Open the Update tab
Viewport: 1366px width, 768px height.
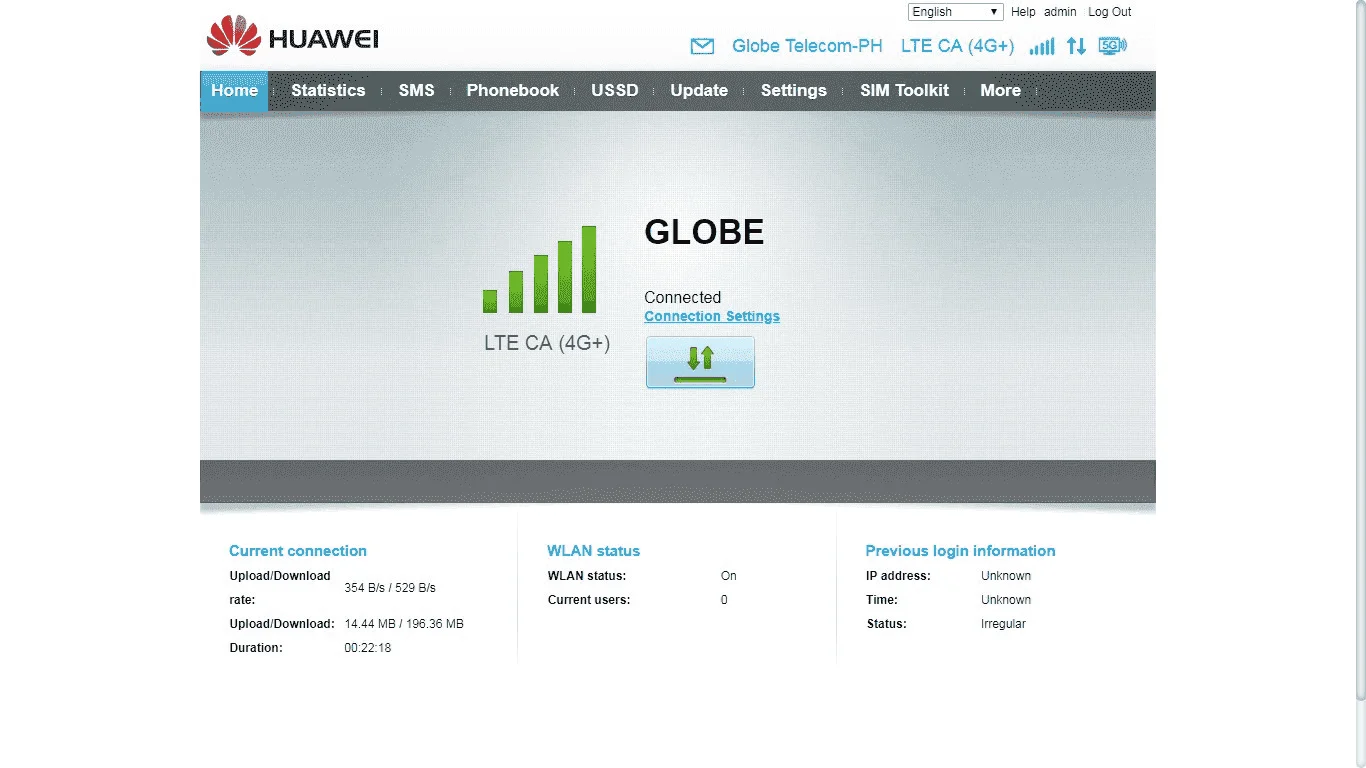point(699,90)
